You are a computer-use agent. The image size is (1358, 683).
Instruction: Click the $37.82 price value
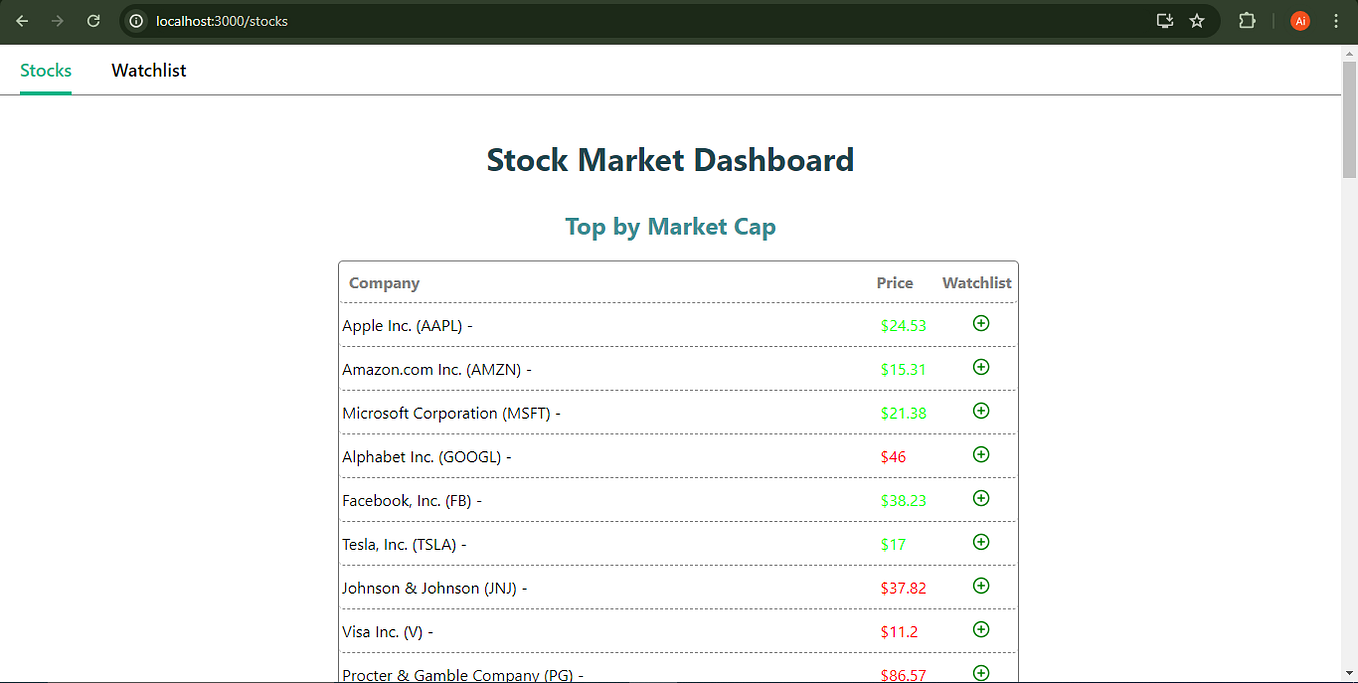point(904,588)
